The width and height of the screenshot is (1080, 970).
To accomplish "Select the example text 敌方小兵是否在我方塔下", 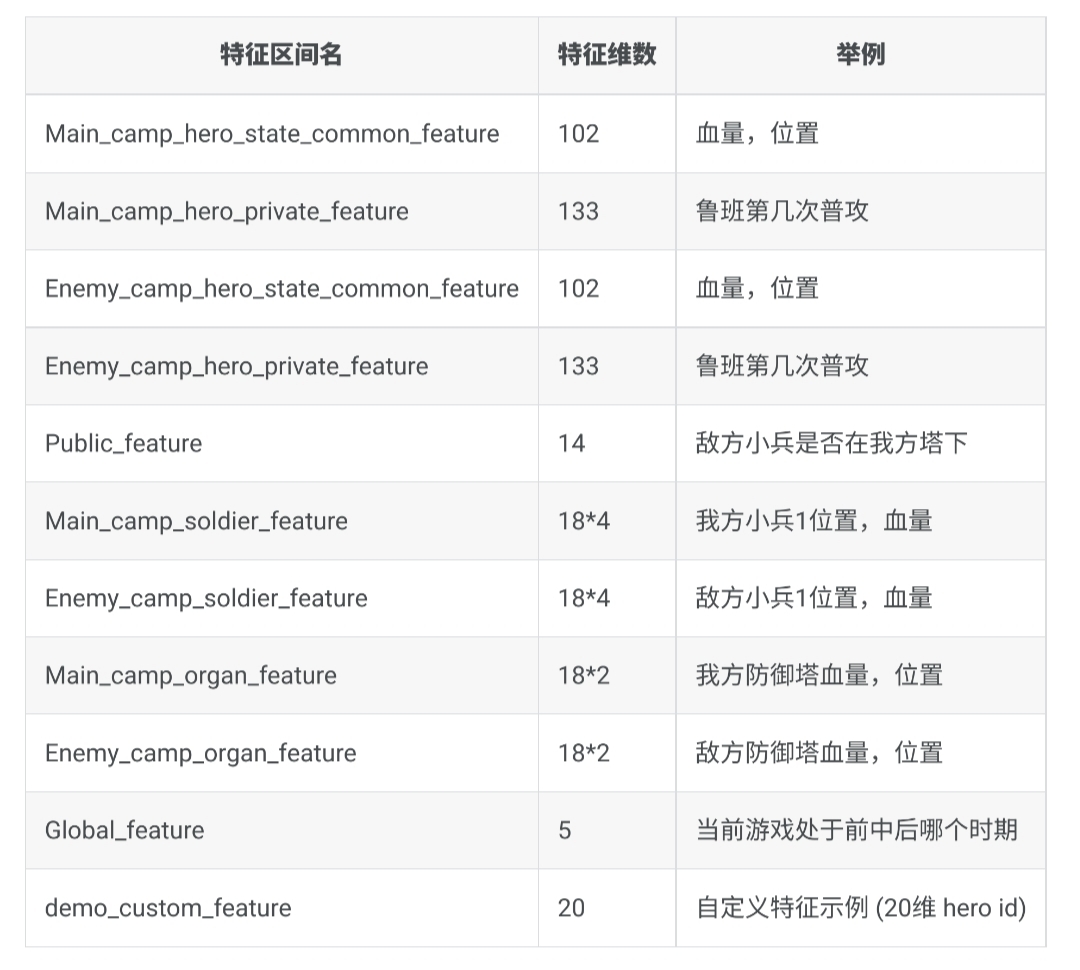I will coord(831,443).
